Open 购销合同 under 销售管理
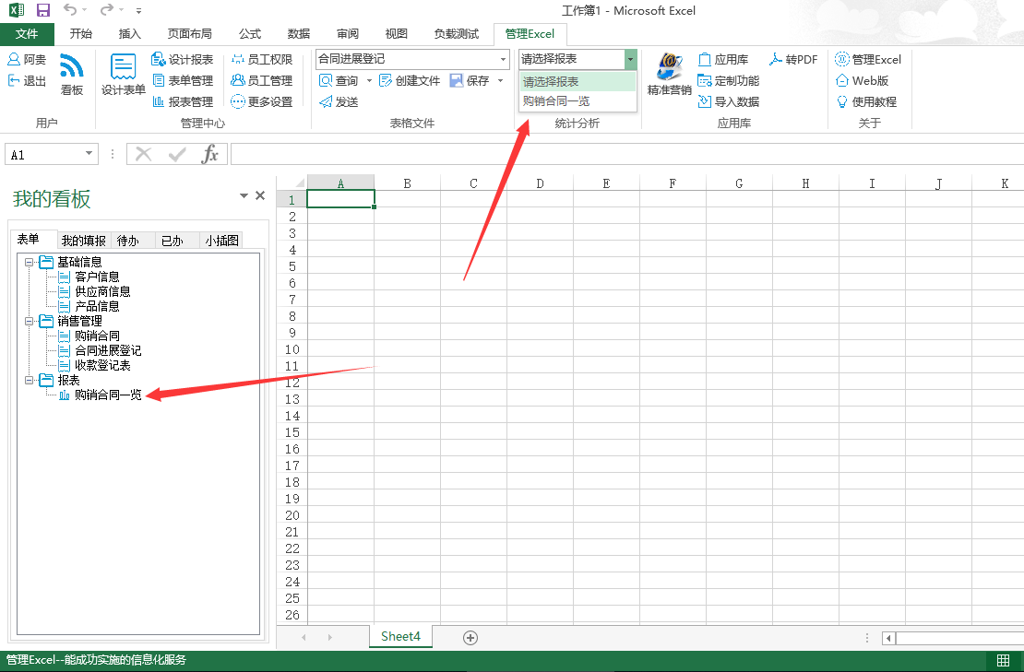This screenshot has height=672, width=1024. coord(97,336)
